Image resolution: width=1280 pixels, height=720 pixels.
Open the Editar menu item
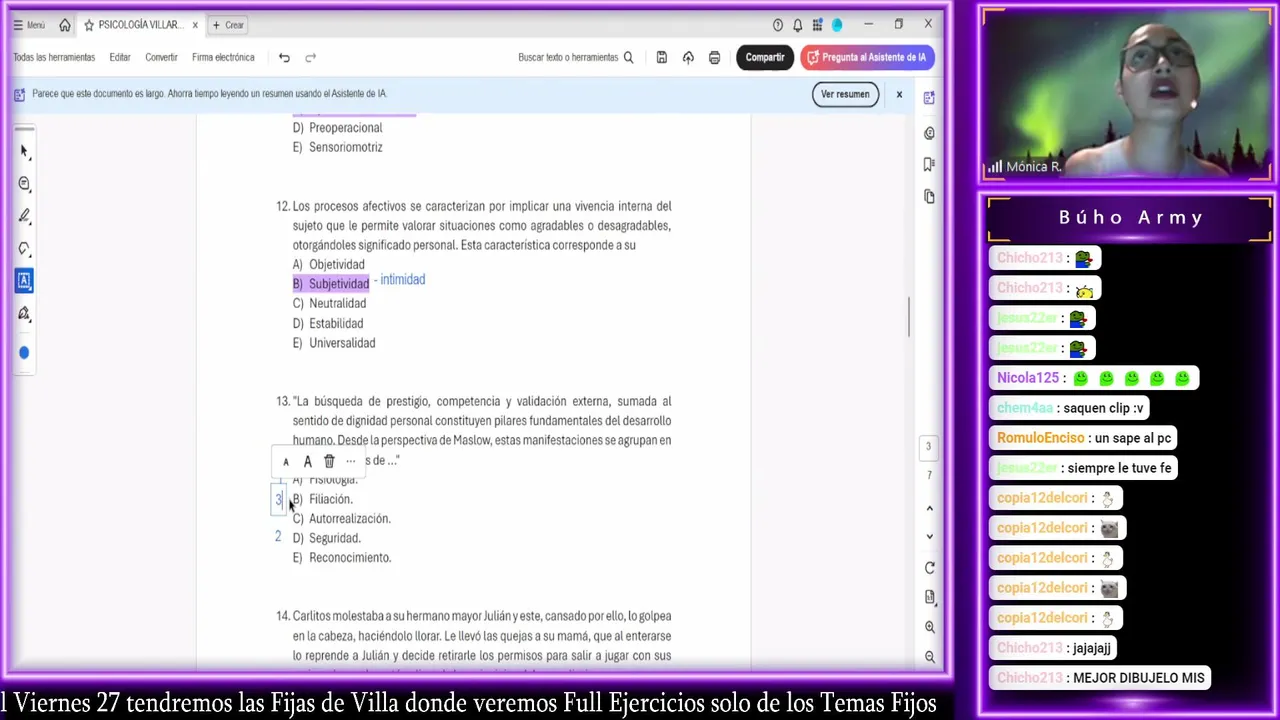pyautogui.click(x=120, y=57)
